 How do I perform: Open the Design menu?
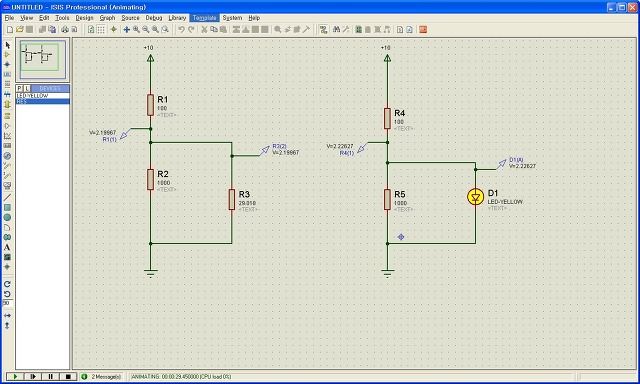[84, 18]
